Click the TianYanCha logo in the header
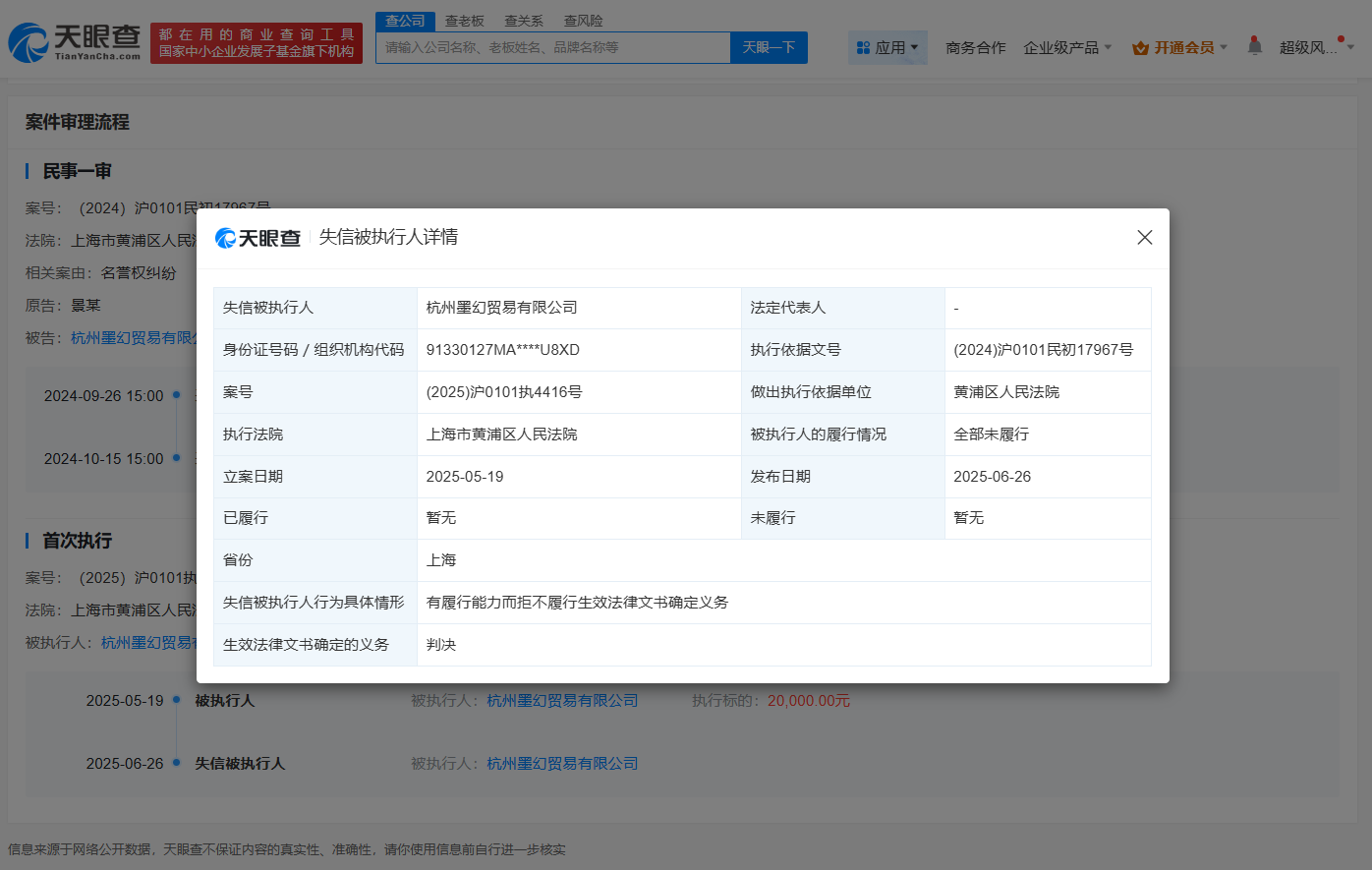The width and height of the screenshot is (1372, 870). [75, 42]
